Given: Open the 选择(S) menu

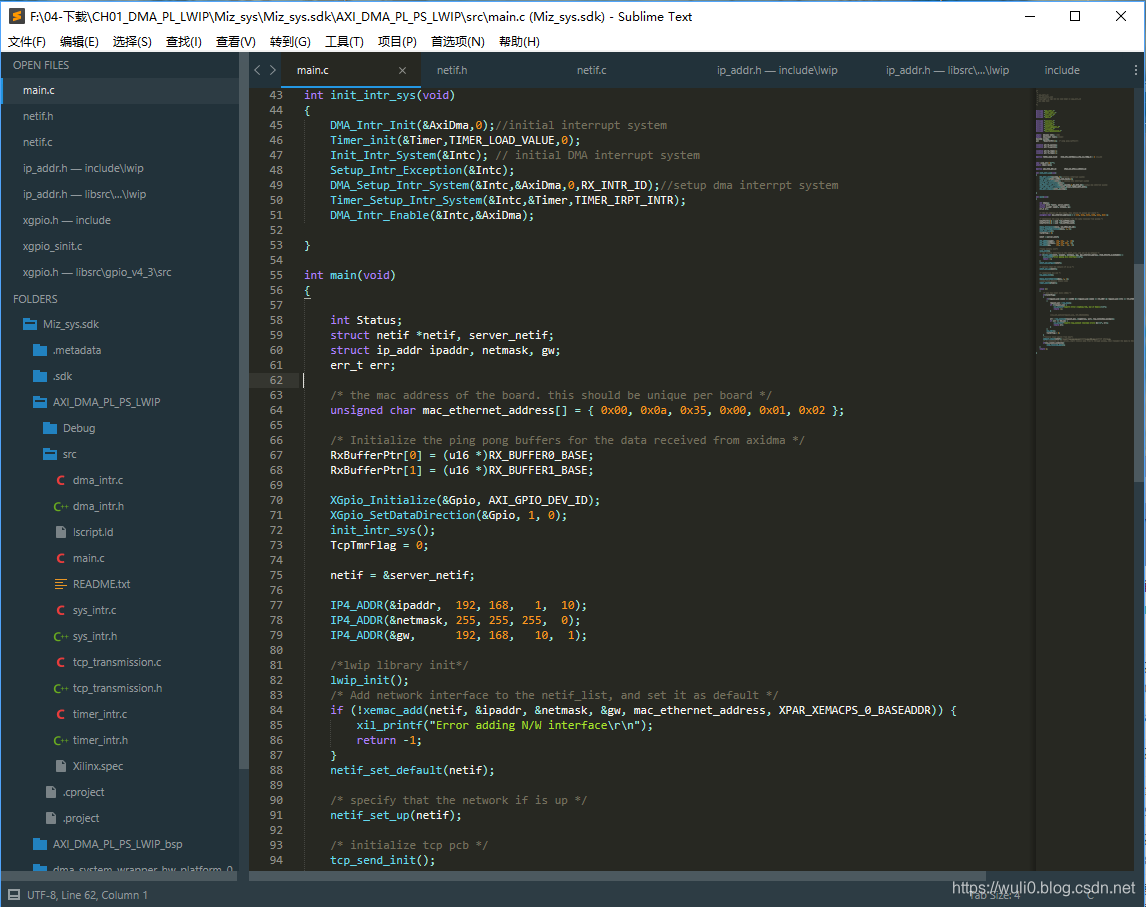Looking at the screenshot, I should (132, 42).
